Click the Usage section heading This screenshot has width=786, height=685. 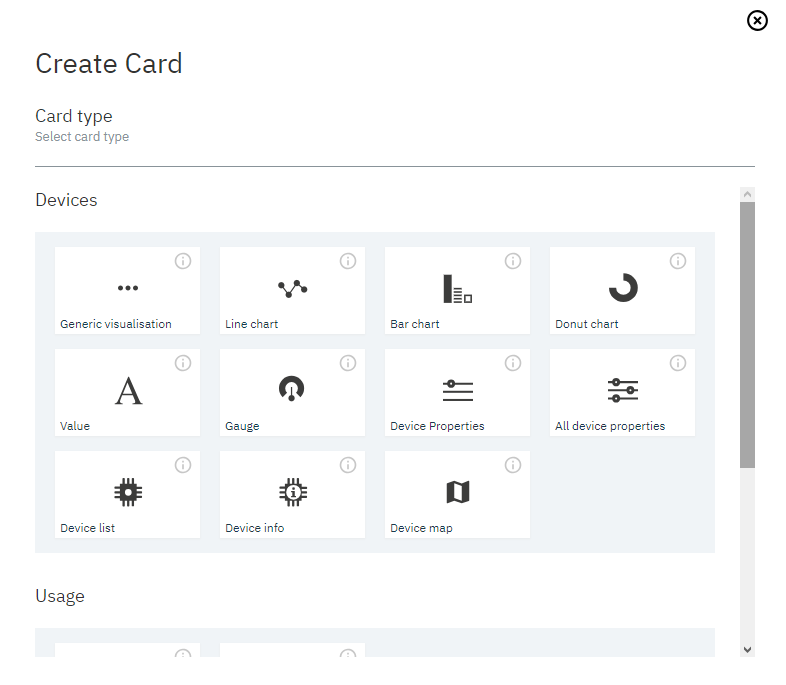(x=60, y=596)
